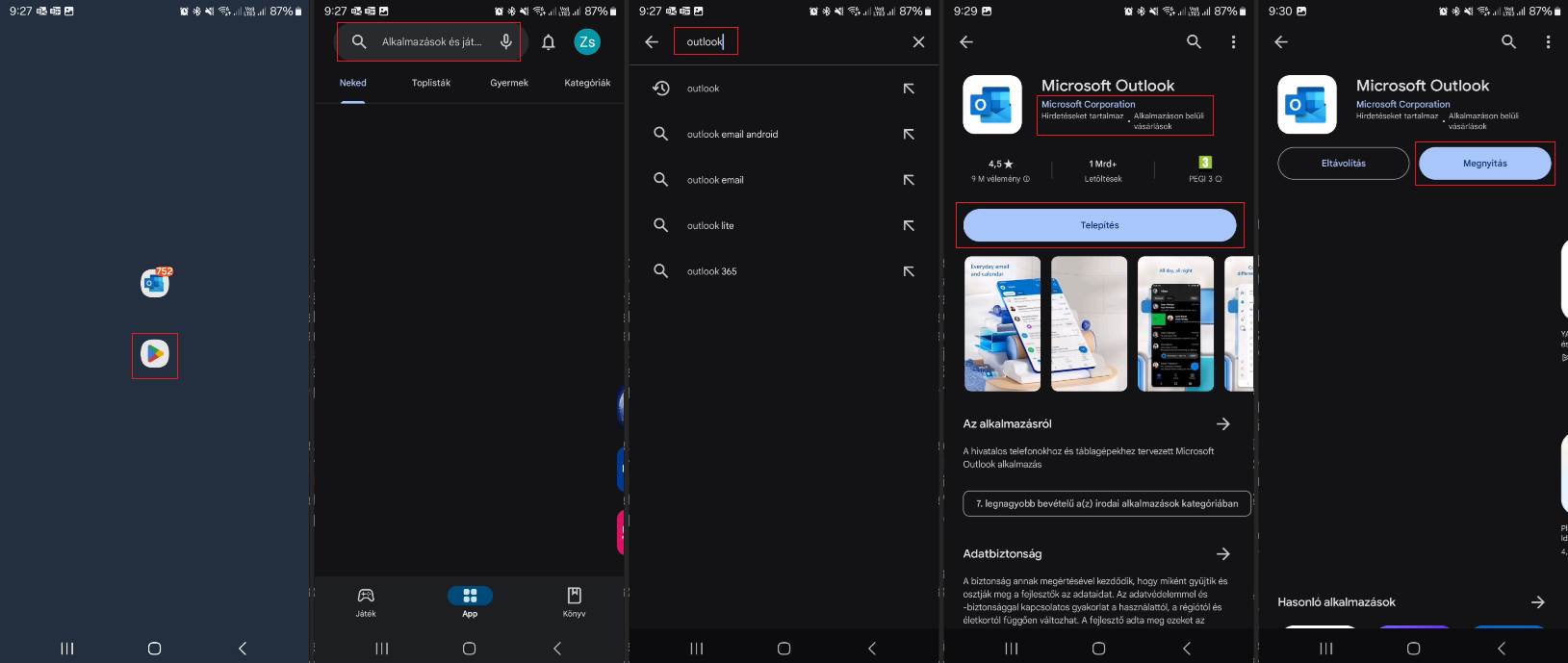Go back from the Megnyitás Outlook page

coord(1281,41)
